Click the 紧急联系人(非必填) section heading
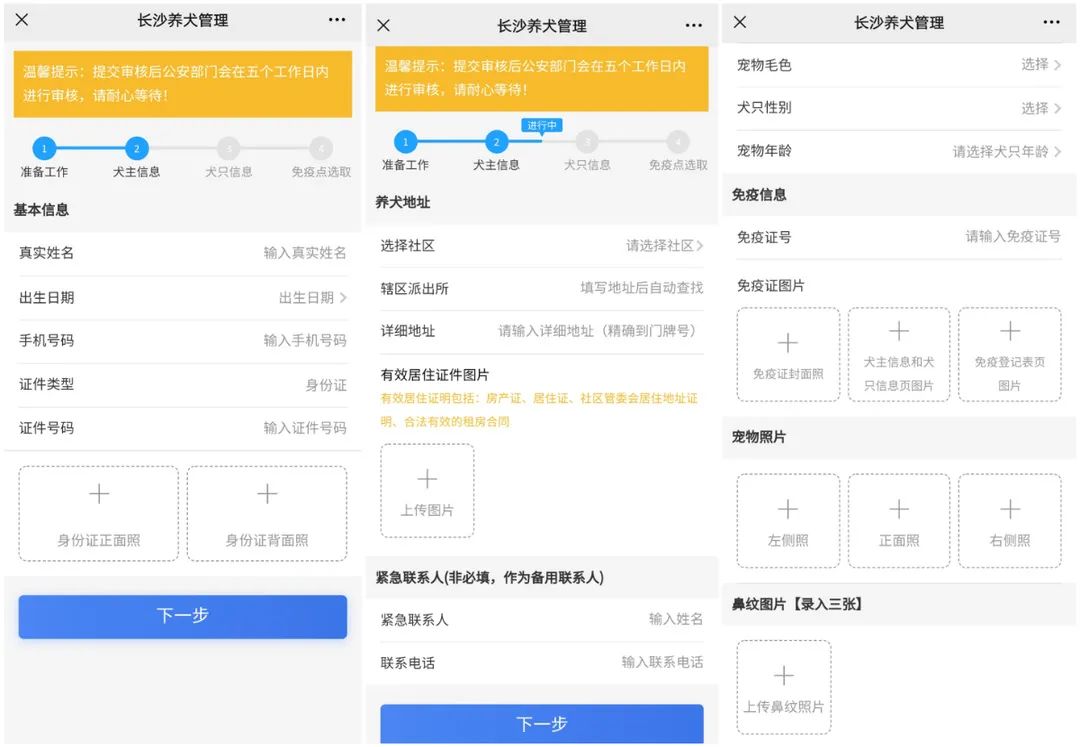1080x747 pixels. point(489,577)
